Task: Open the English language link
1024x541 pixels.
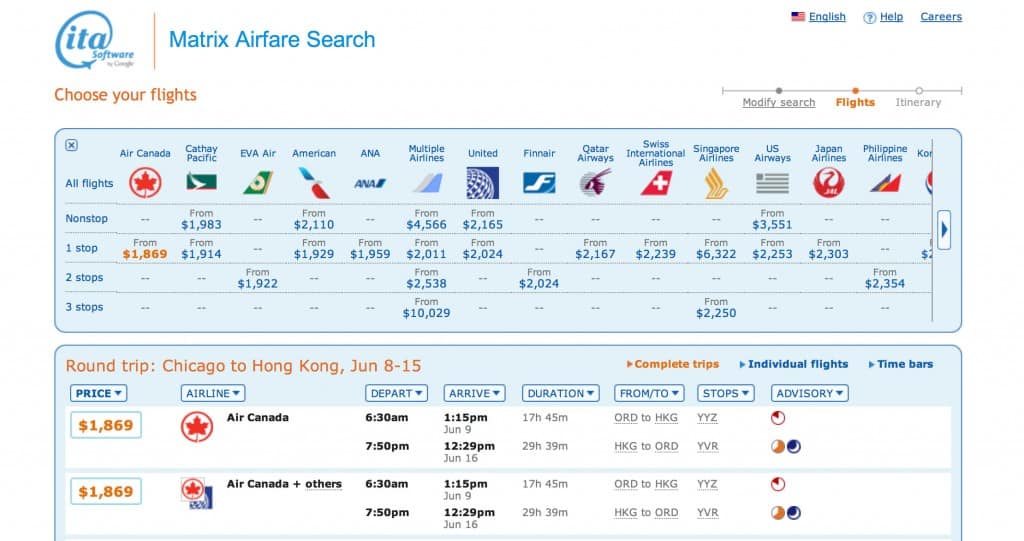Action: 827,17
